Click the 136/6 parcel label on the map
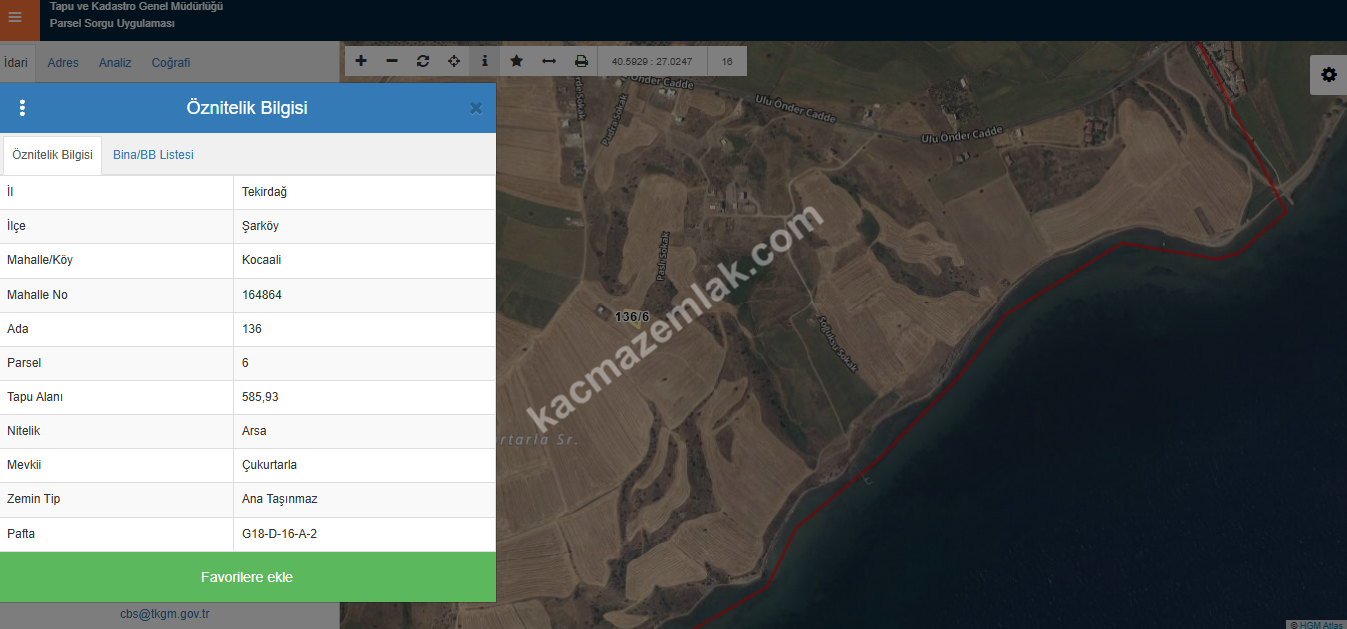This screenshot has height=629, width=1347. tap(632, 317)
